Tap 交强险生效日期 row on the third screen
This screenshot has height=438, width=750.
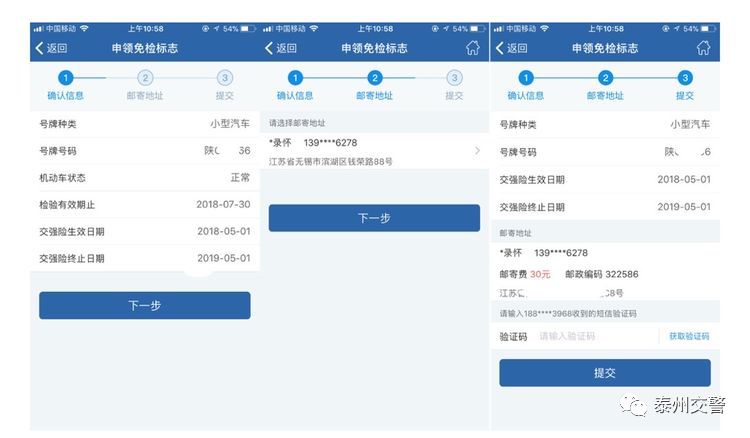(x=605, y=180)
